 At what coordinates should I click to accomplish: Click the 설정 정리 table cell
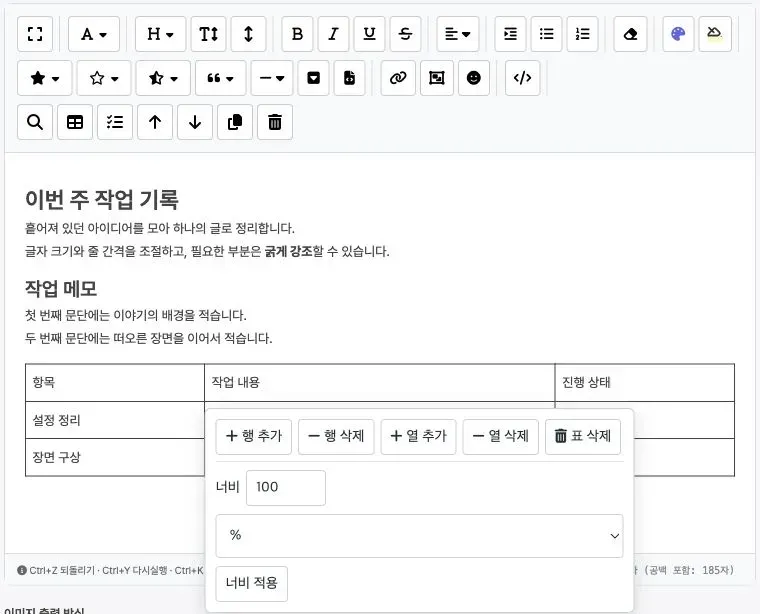tap(115, 420)
